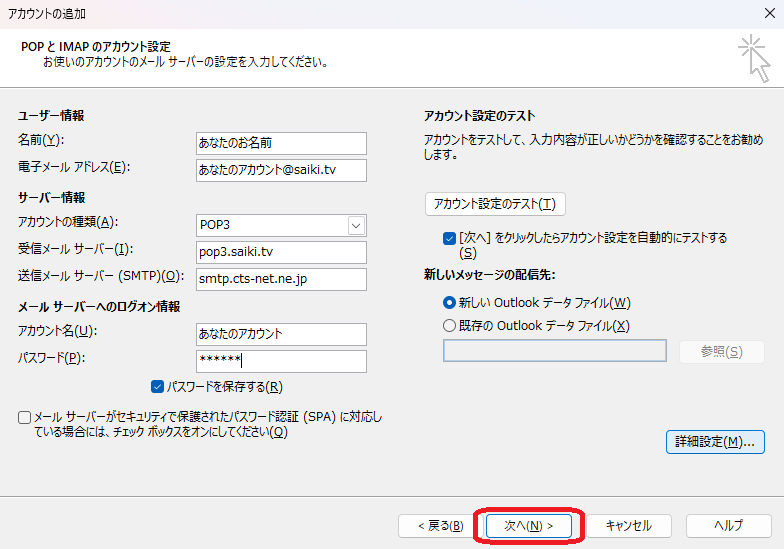Viewport: 784px width, 549px height.
Task: Click the 次へ(N) > button
Action: coord(528,525)
